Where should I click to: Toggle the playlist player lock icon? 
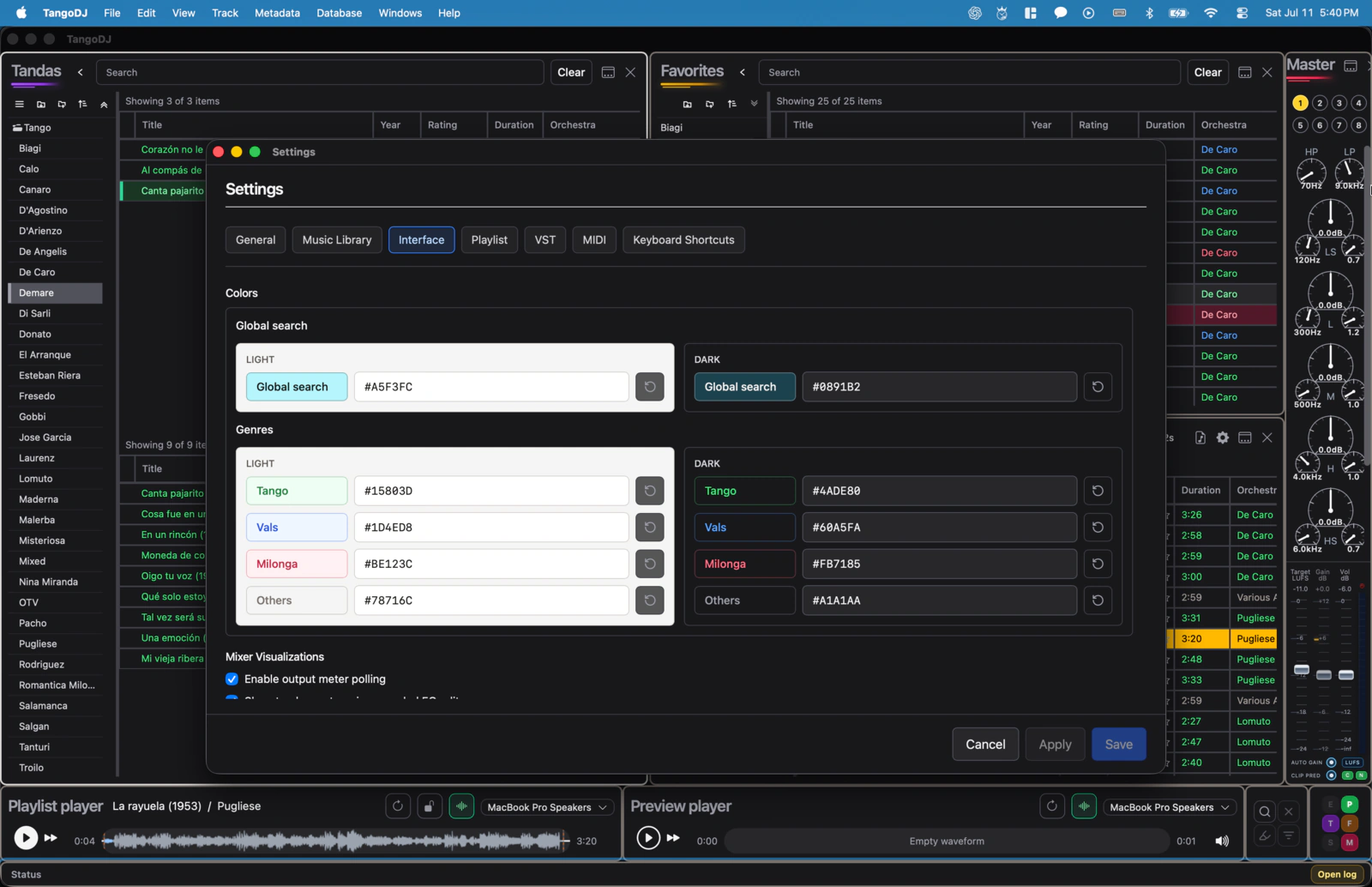[x=430, y=806]
